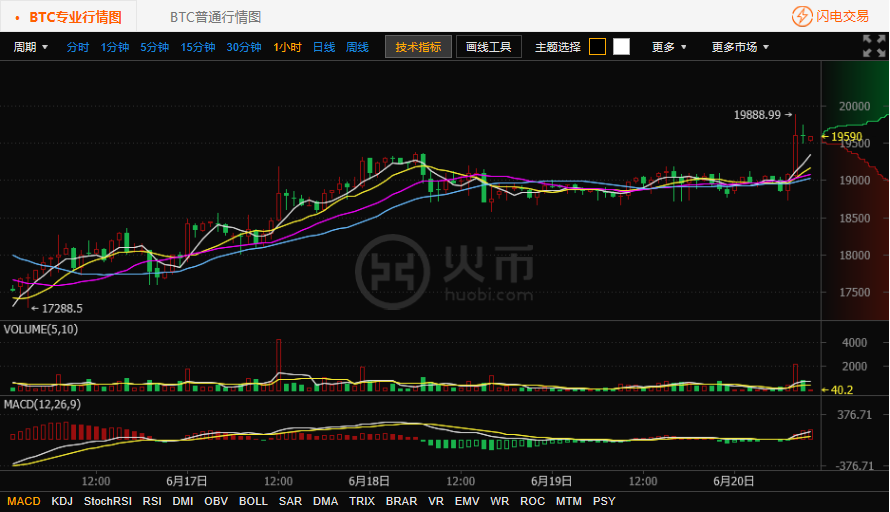
Task: Select 15分钟 interval
Action: [198, 47]
